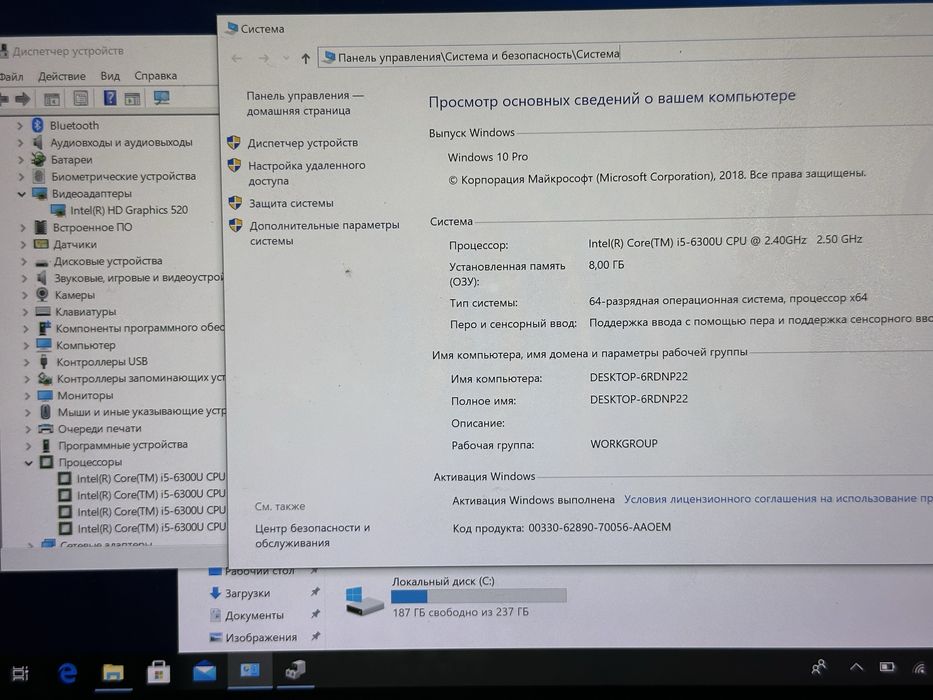The image size is (933, 700).
Task: Click the forward arrow in Device Manager toolbar
Action: [23, 99]
